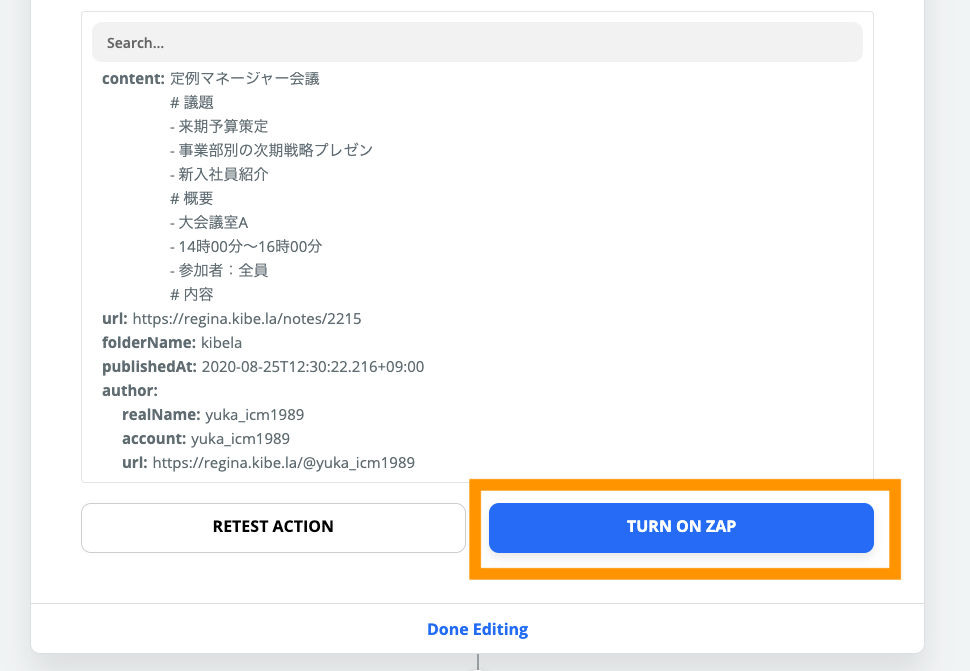Click the 14時00分〜16時00分 time line
Screen dimensions: 970x671
click(x=246, y=246)
